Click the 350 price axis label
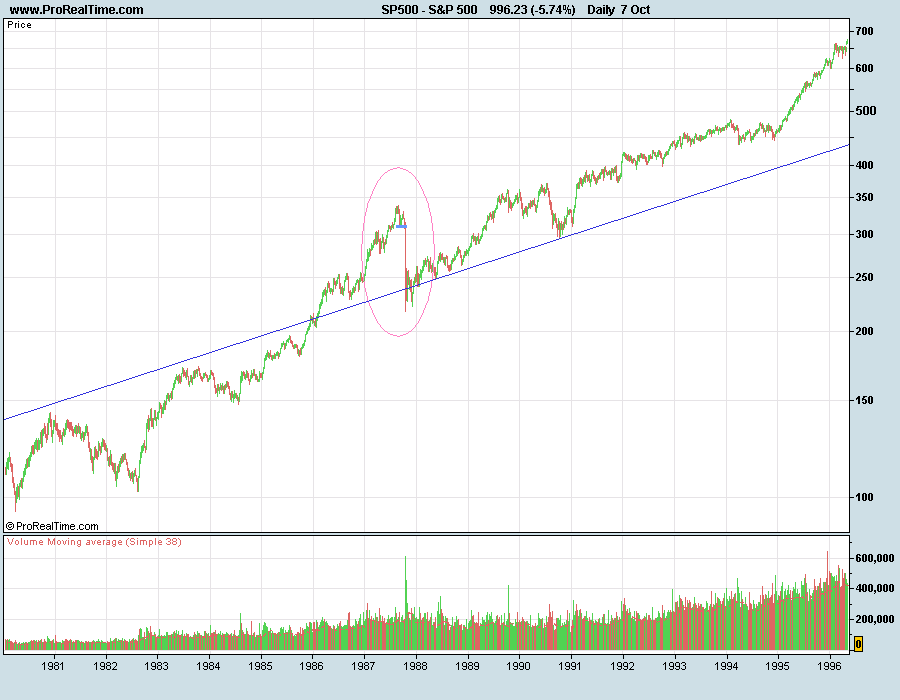This screenshot has width=900, height=700. [864, 197]
